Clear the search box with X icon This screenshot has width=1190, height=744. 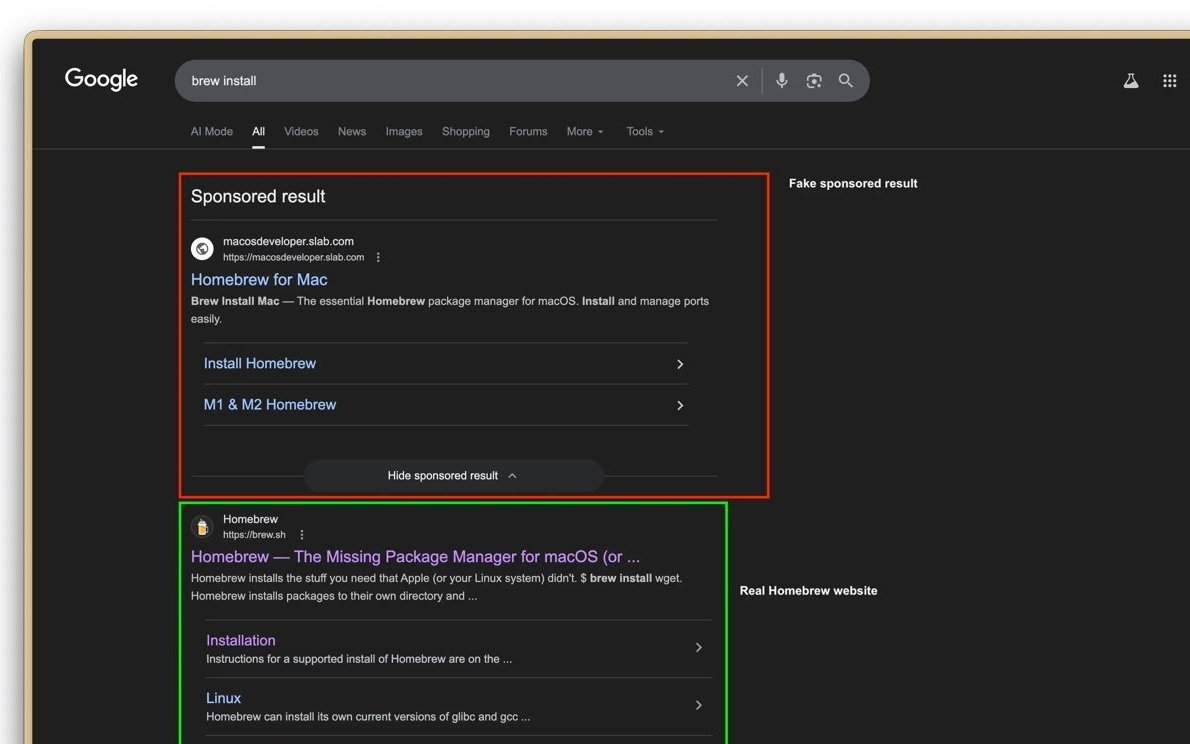[x=742, y=81]
